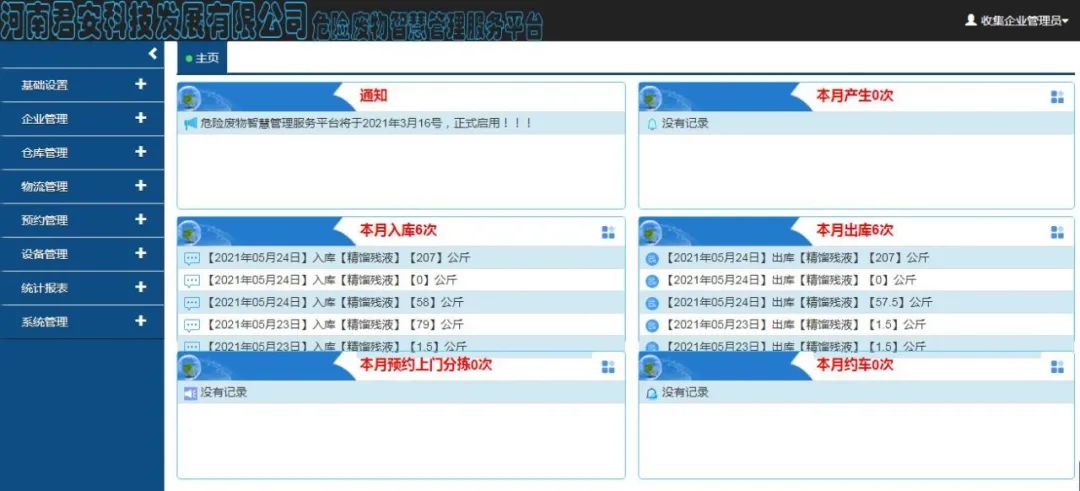Image resolution: width=1080 pixels, height=491 pixels.
Task: Click the grid icon in 本月入库6次 panel
Action: (608, 232)
